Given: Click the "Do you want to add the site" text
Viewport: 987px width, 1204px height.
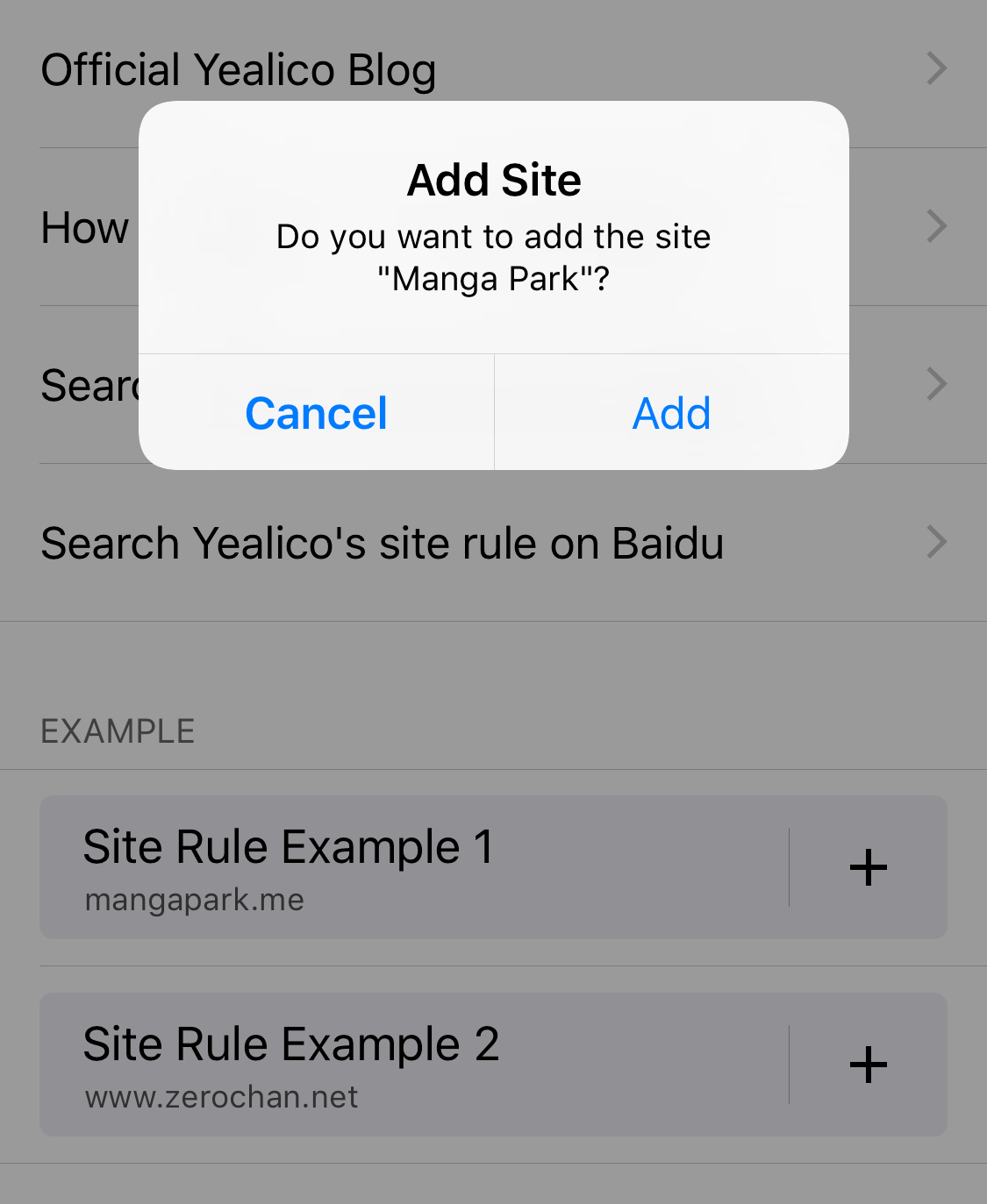Looking at the screenshot, I should [494, 237].
